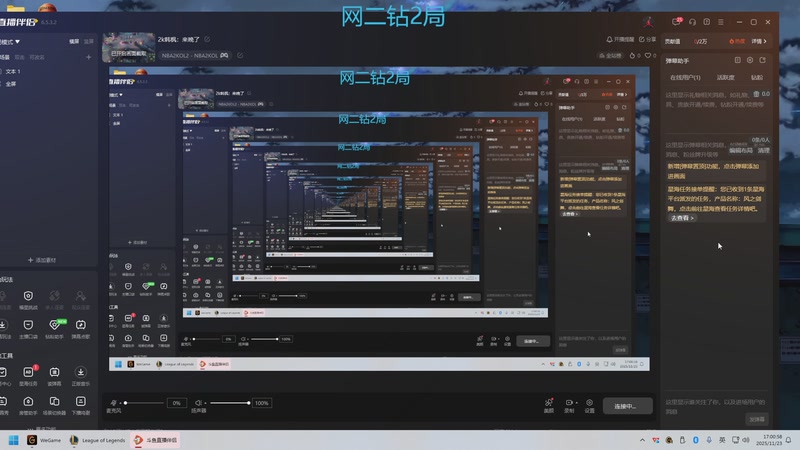Click the 美颜 beauty filter icon
Screen dimensions: 800x450
pos(548,405)
